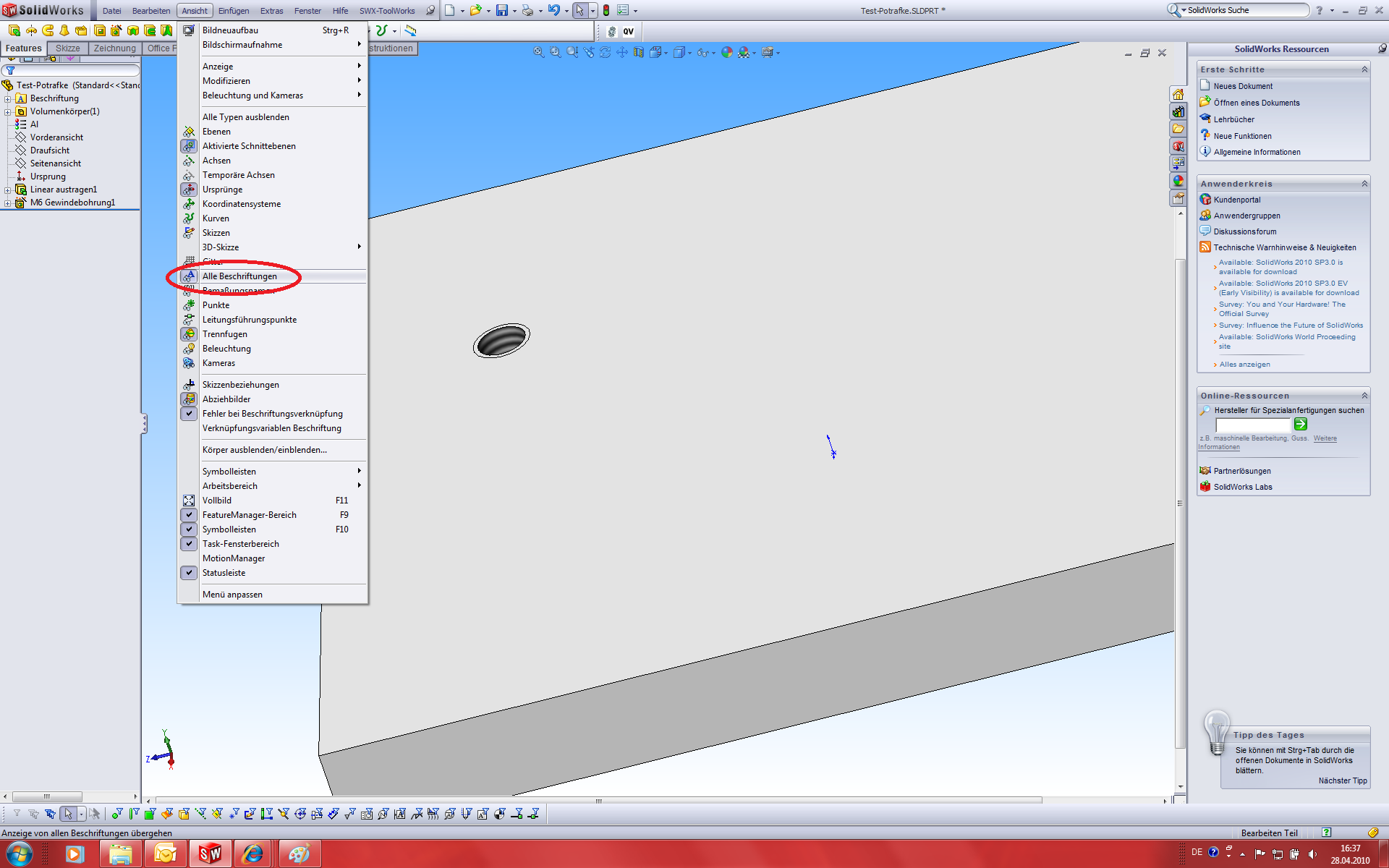Collapse Online-Ressourcen section
Screen dimensions: 1389x868
tap(1364, 396)
